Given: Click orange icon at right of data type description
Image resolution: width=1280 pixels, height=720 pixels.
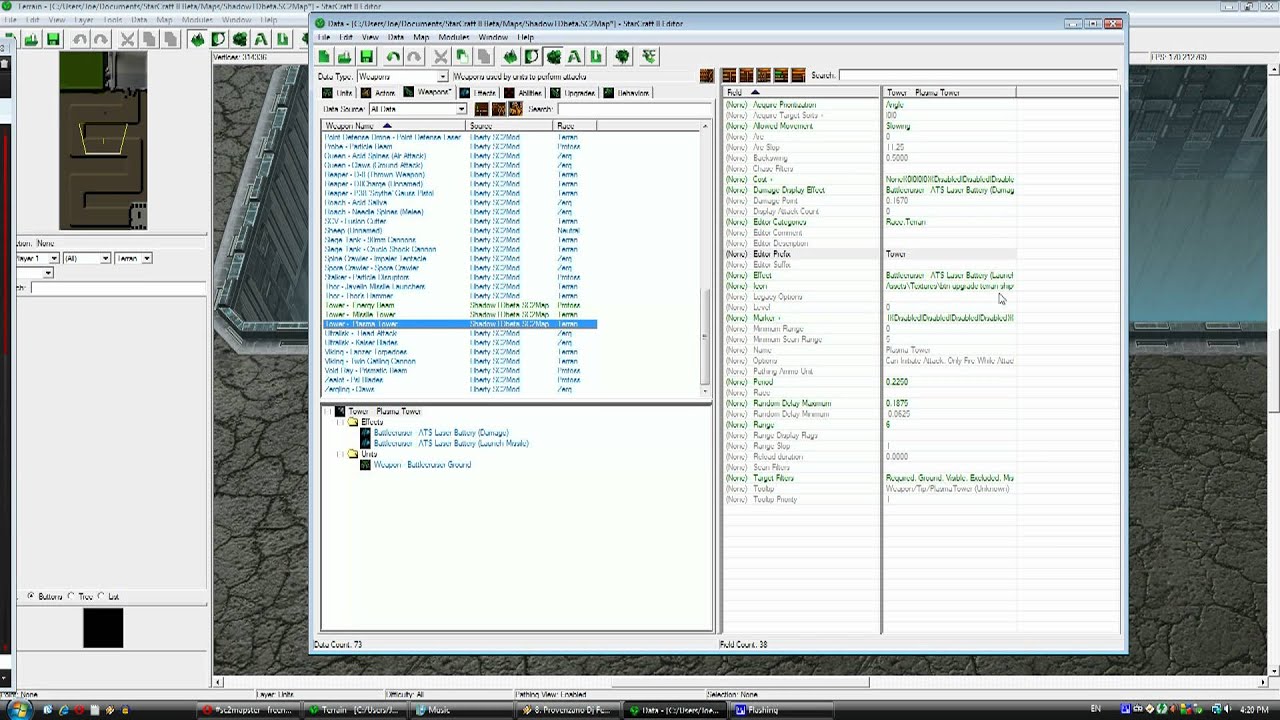Looking at the screenshot, I should (x=707, y=76).
